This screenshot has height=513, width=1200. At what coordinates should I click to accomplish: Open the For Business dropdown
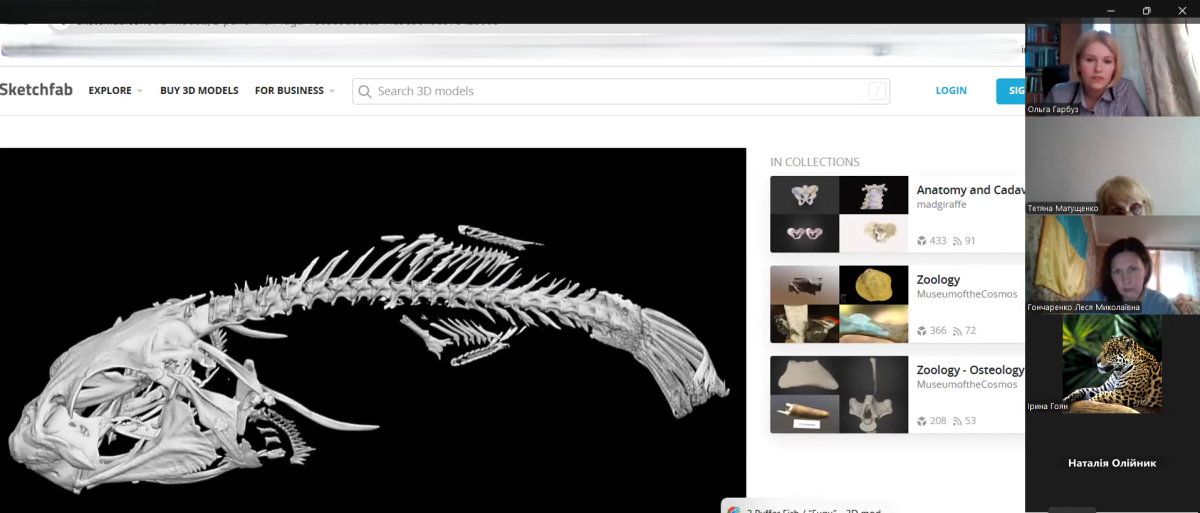pos(294,91)
